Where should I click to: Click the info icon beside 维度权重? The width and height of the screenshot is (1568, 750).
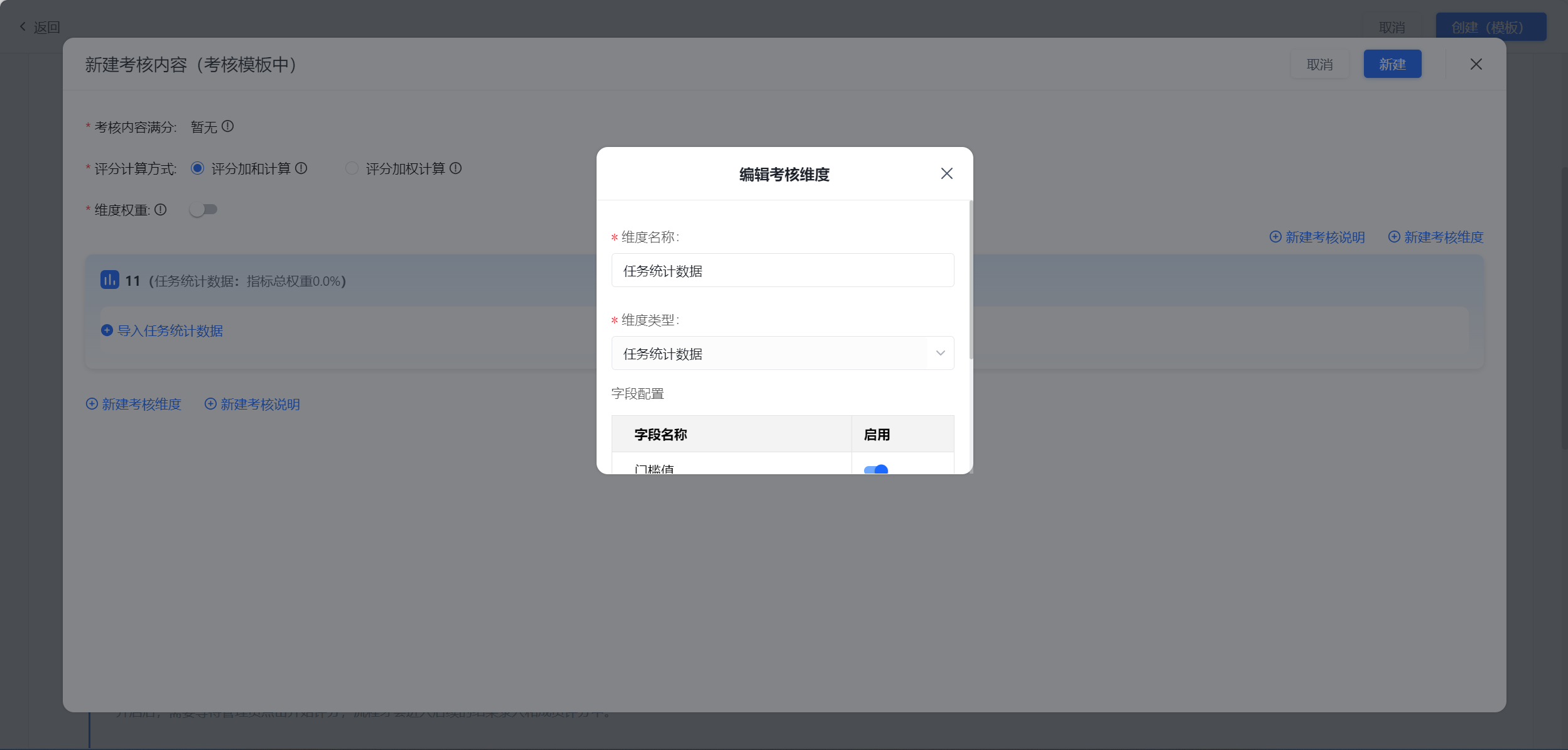pyautogui.click(x=161, y=209)
